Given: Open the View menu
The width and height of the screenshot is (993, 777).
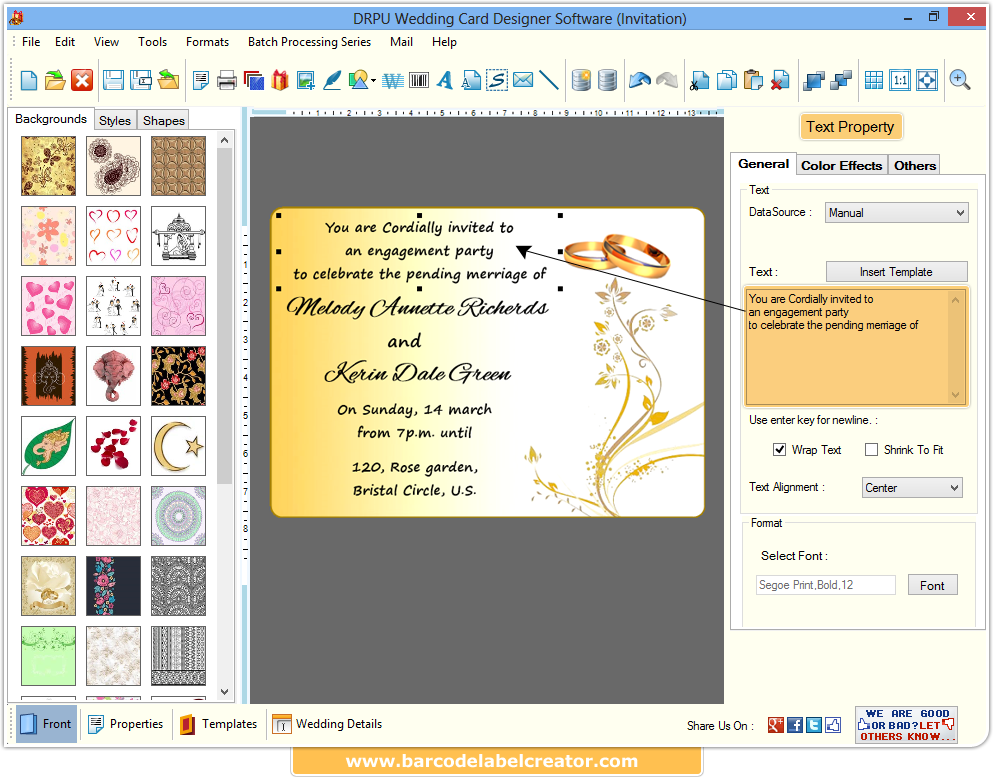Looking at the screenshot, I should pos(106,42).
